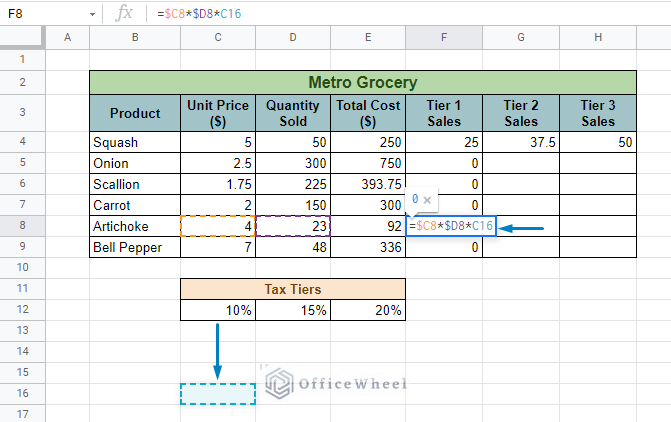Select the 10% tax tier cell
The width and height of the screenshot is (671, 422).
pos(218,310)
